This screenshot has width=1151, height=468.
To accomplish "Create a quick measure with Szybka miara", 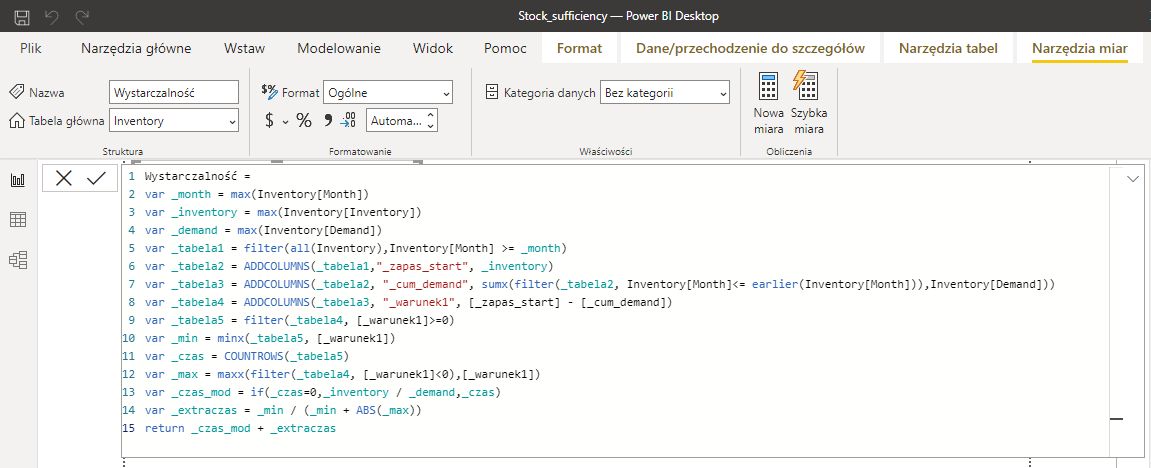I will pos(807,103).
